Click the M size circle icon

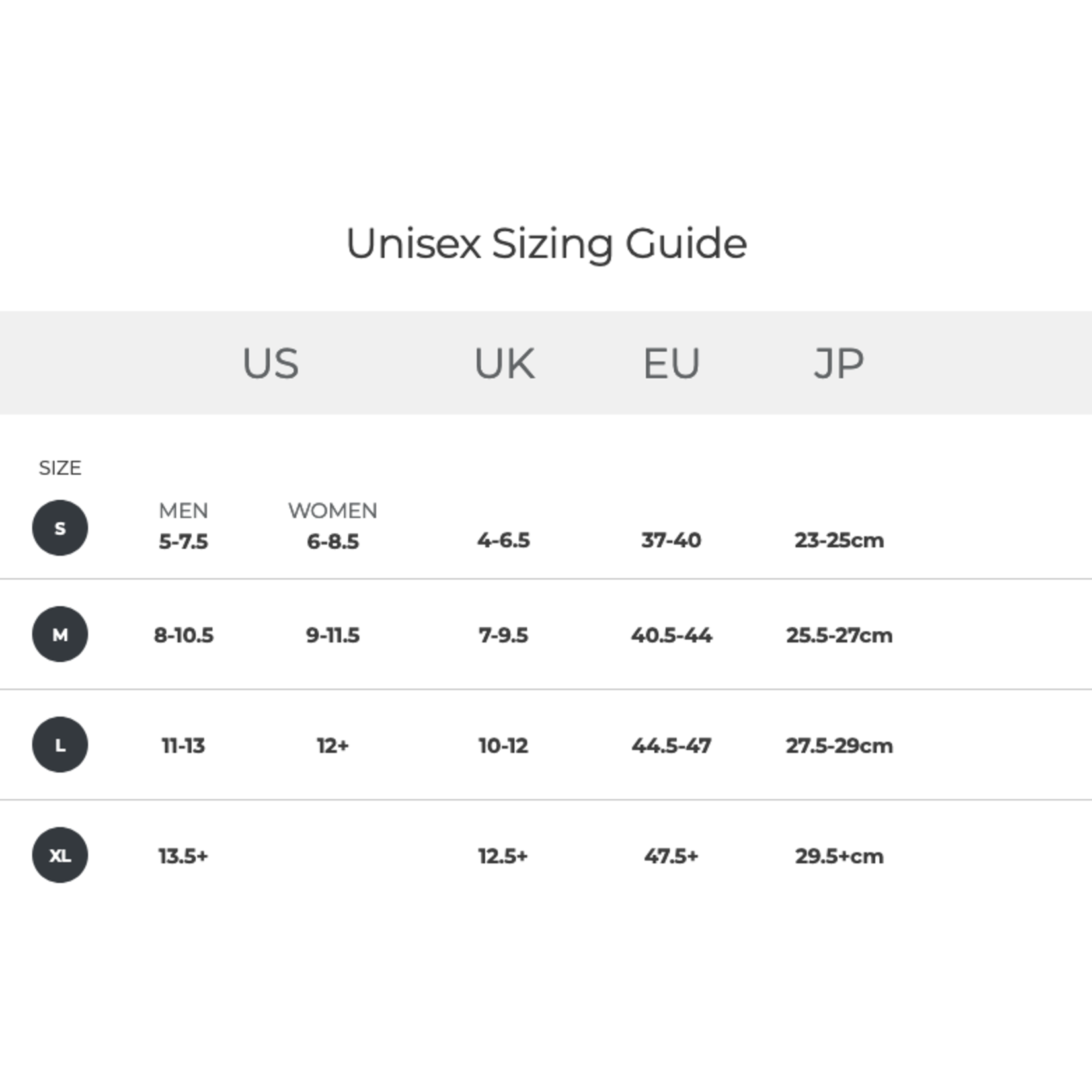click(60, 635)
